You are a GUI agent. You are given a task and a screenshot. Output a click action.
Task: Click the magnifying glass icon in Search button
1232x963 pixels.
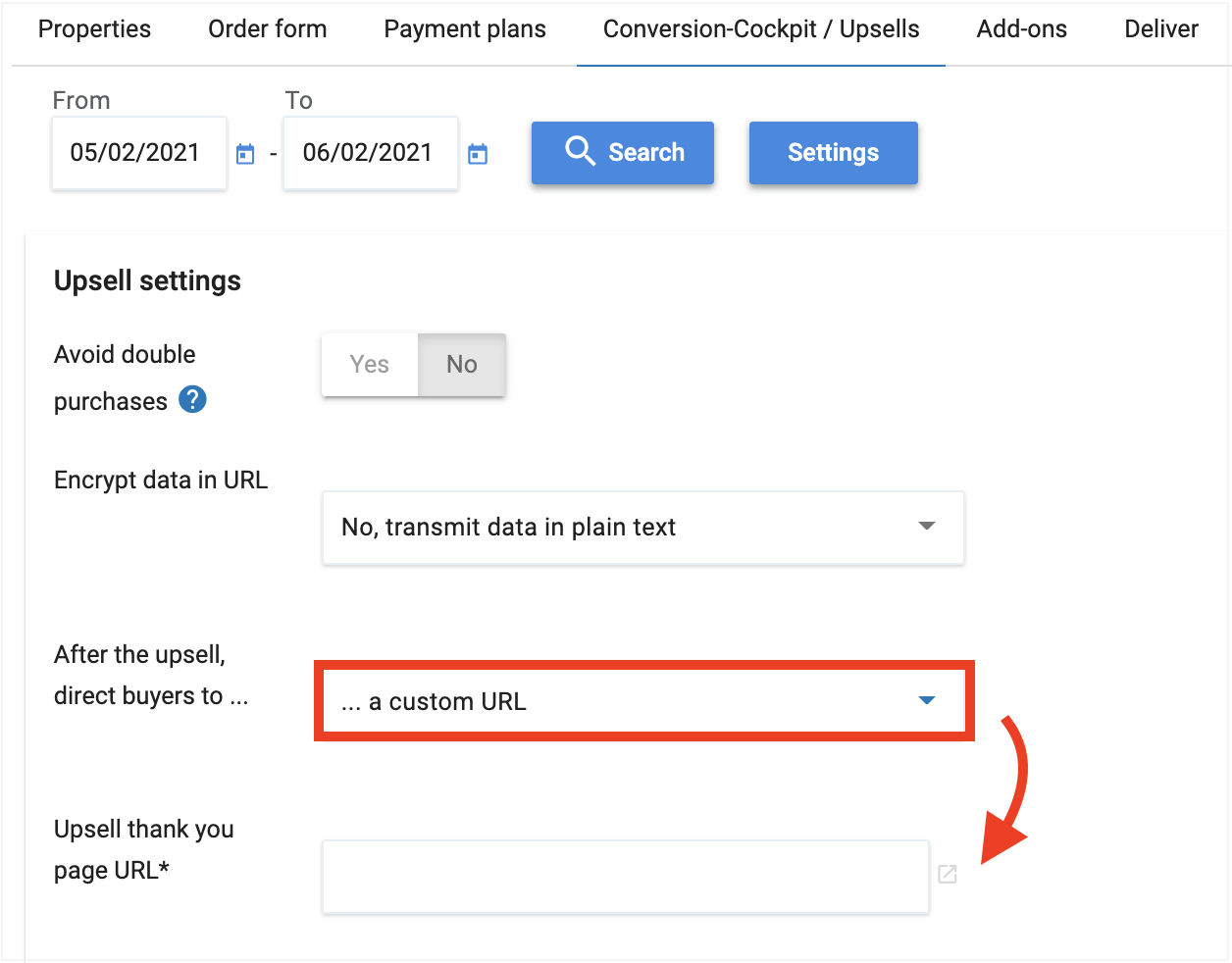tap(580, 152)
